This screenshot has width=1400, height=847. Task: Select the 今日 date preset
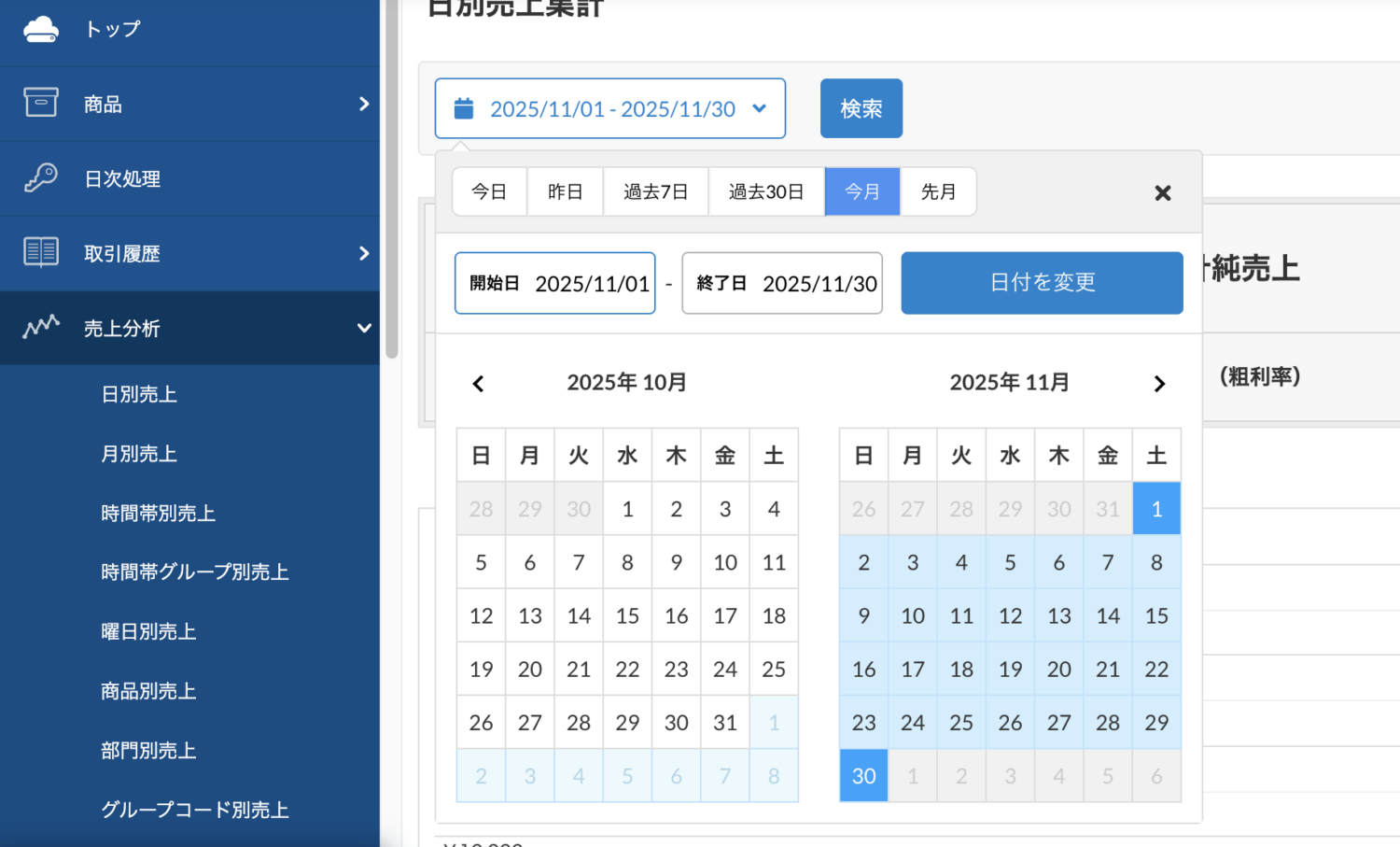(x=489, y=191)
